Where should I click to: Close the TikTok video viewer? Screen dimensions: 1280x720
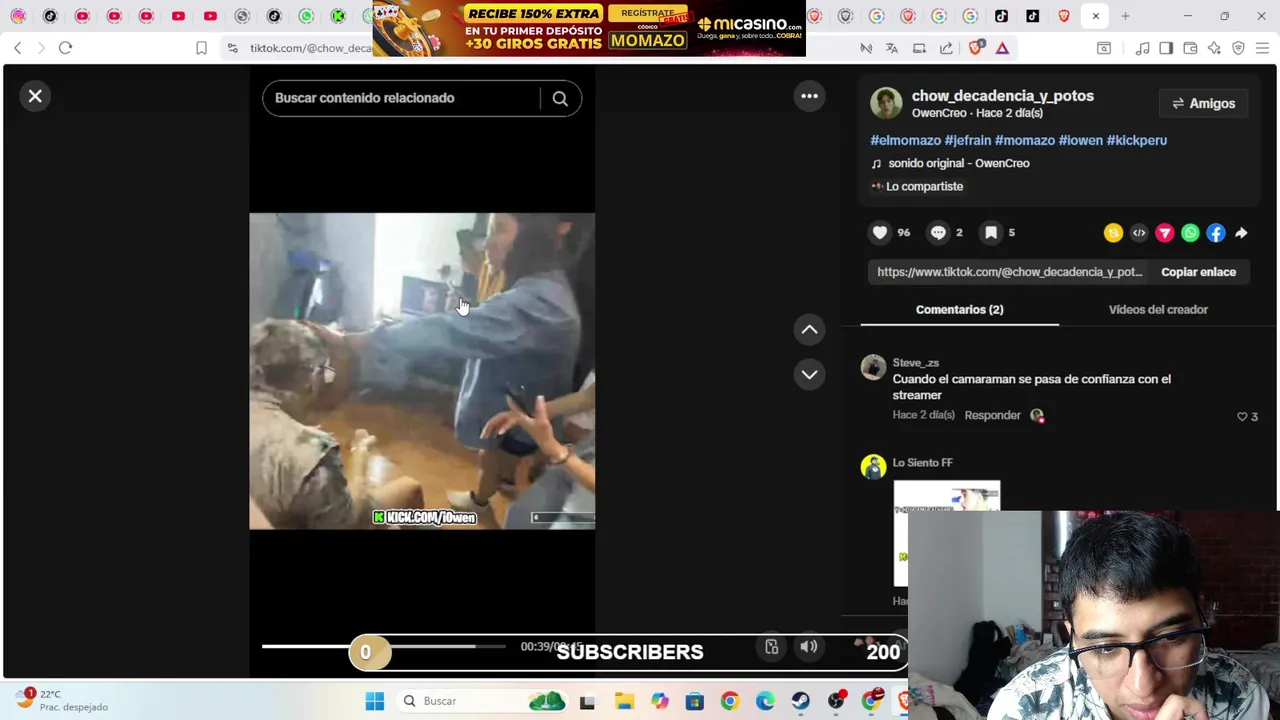tap(35, 96)
